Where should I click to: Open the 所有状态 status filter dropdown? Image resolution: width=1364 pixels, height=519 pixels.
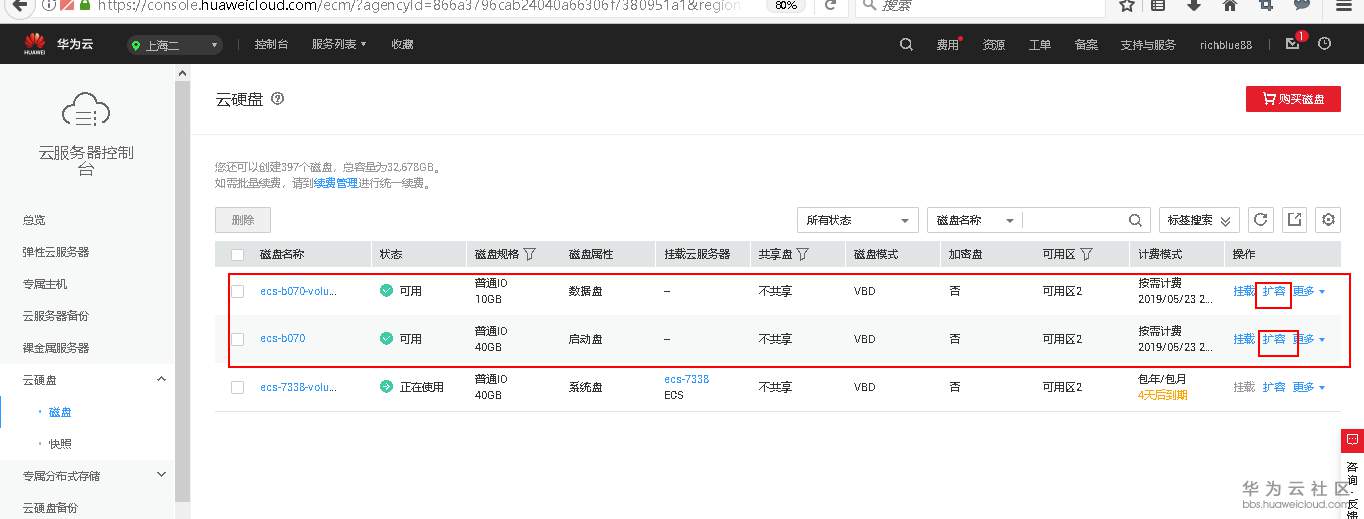pyautogui.click(x=857, y=220)
